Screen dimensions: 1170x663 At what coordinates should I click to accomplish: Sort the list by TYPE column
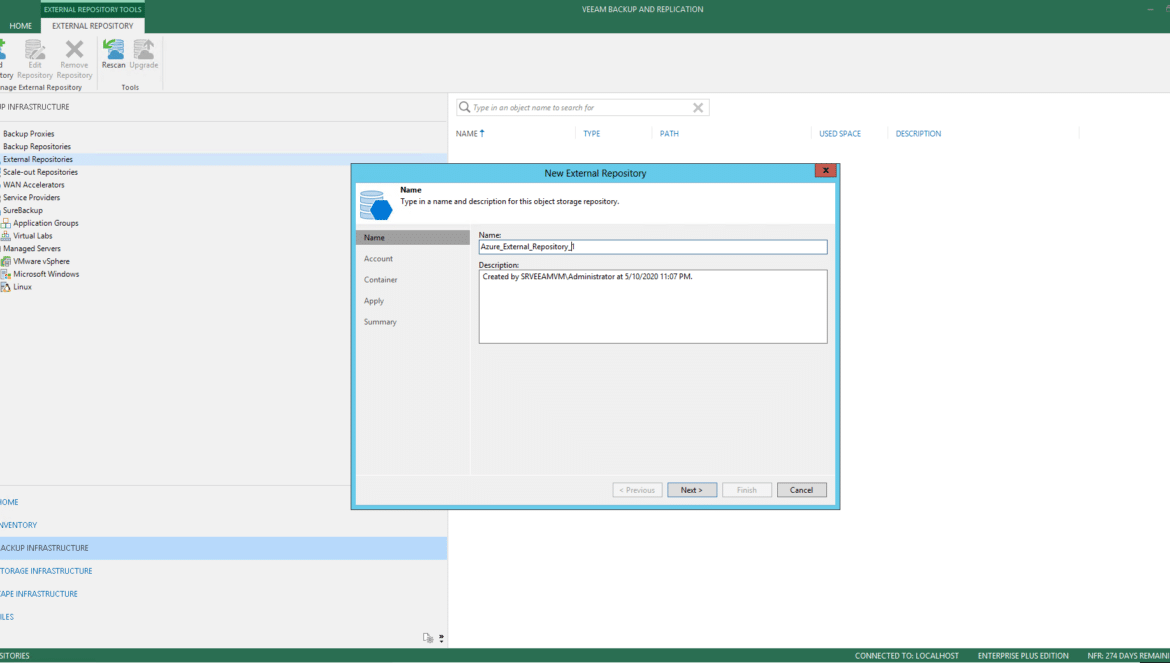(592, 133)
